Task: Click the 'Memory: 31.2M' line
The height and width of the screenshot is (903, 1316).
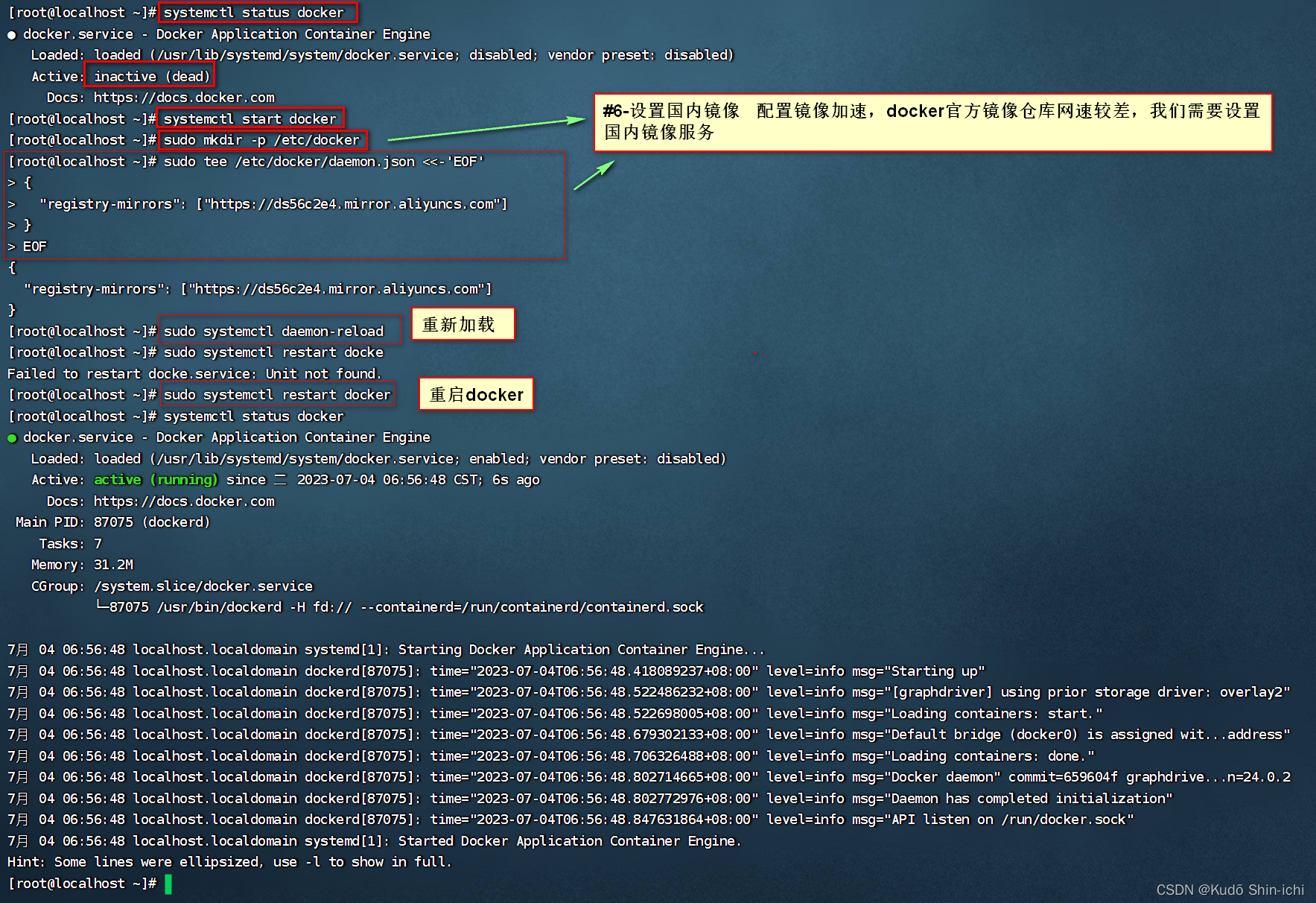Action: pyautogui.click(x=82, y=564)
